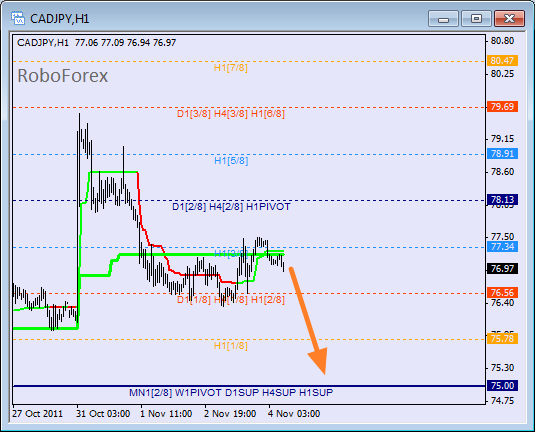Click the 80.25 price scale value
Viewport: 535px width, 432px height.
(x=502, y=73)
